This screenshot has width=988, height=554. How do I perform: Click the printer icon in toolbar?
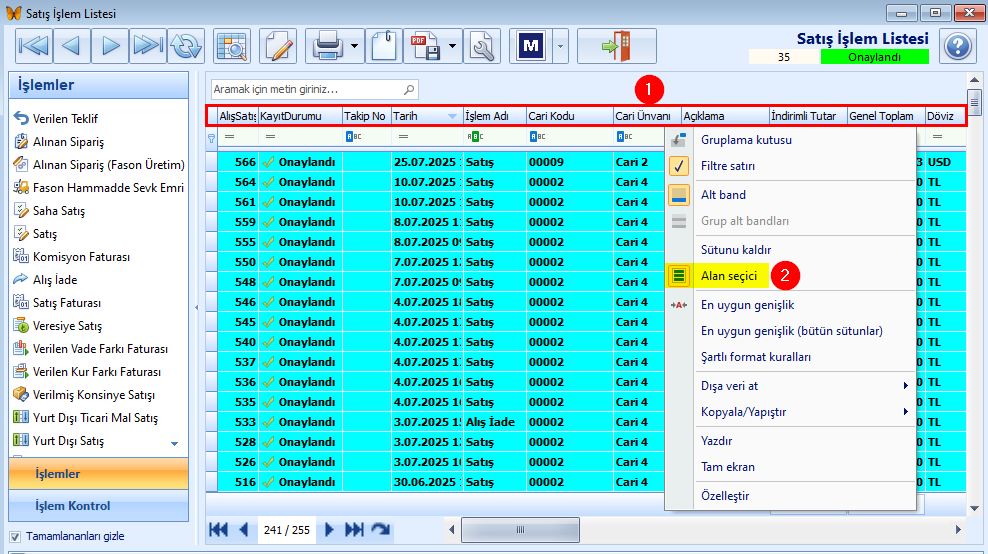[x=328, y=46]
